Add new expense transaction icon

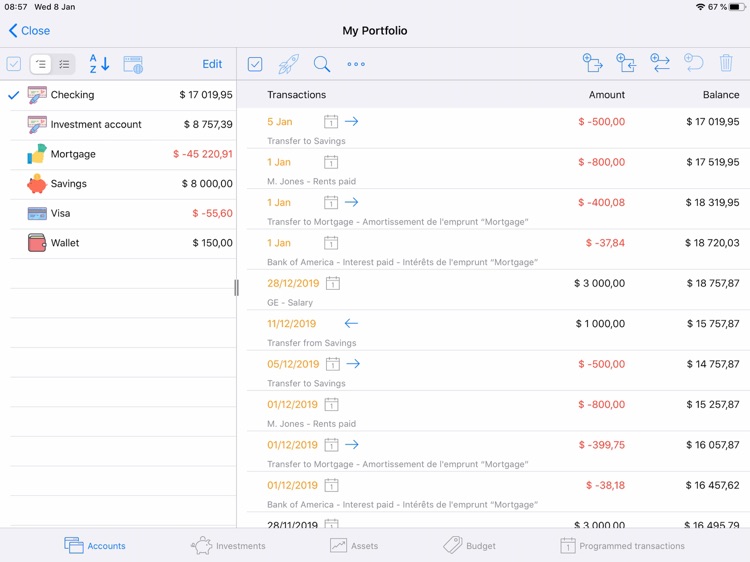593,63
